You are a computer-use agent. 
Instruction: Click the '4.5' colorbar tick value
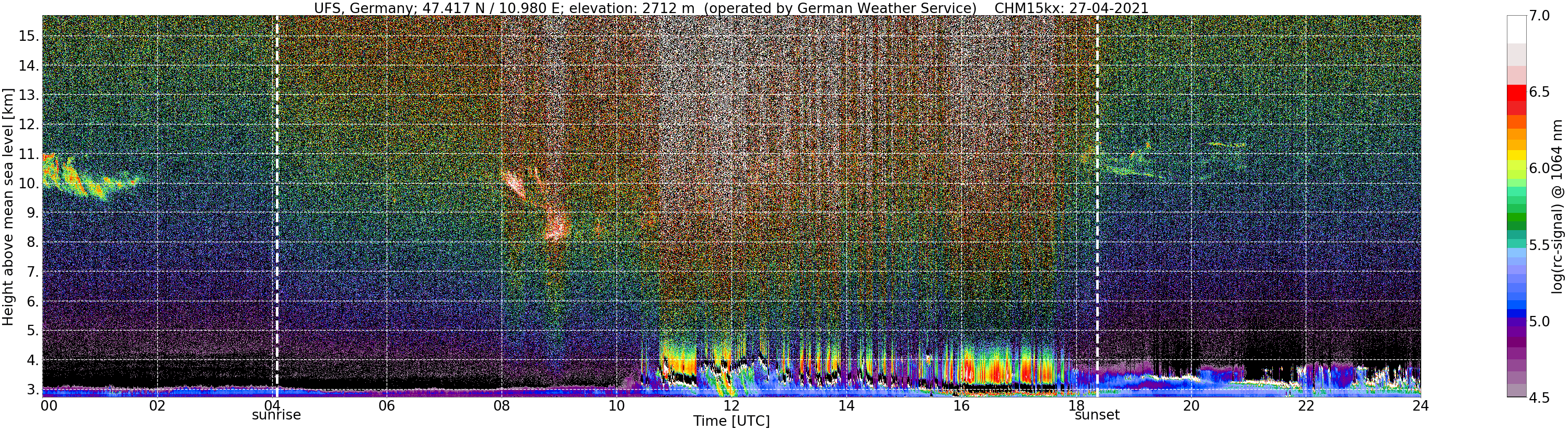[x=1539, y=398]
